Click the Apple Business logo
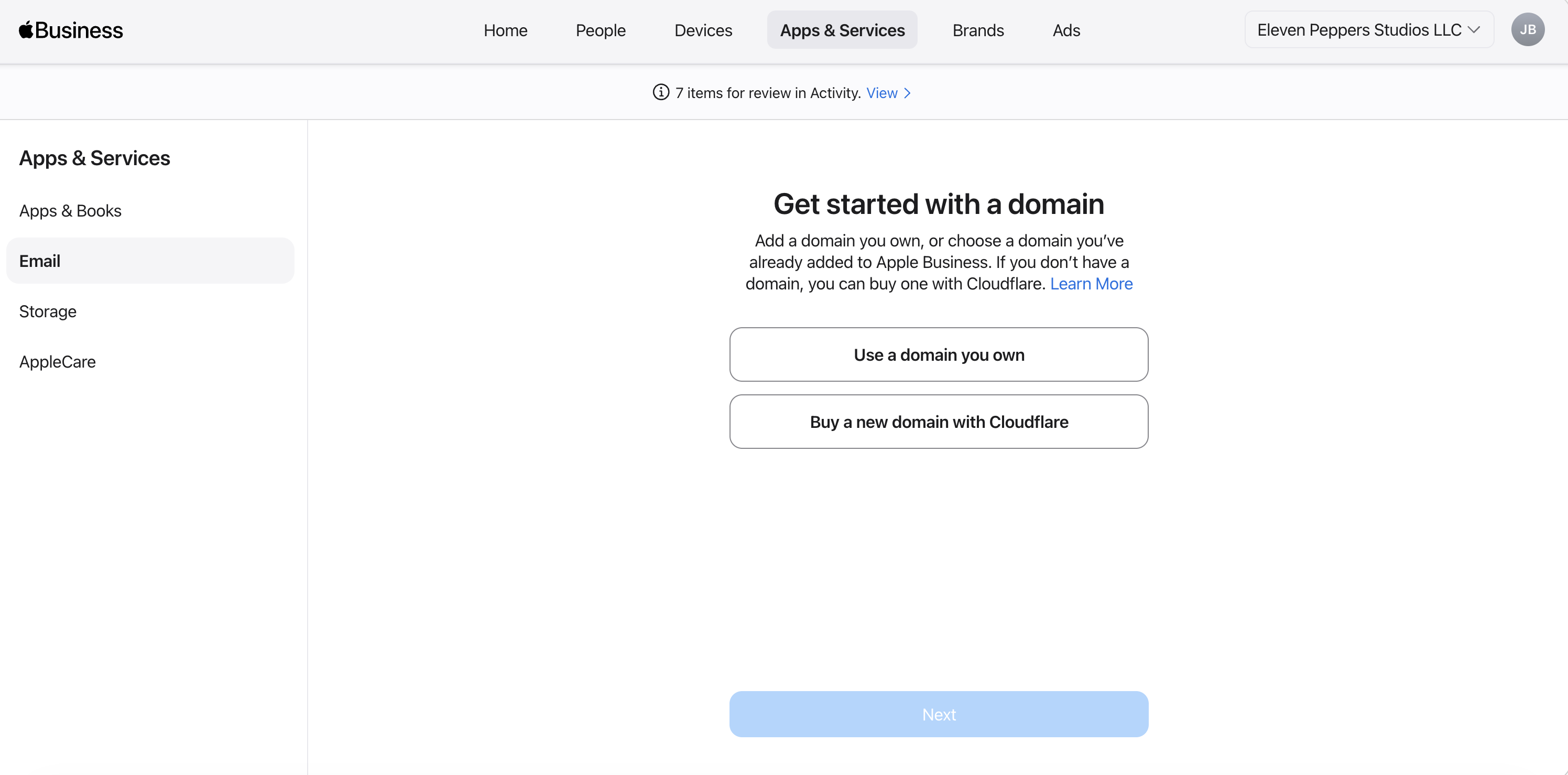Screen dimensions: 1568x775 pos(71,30)
